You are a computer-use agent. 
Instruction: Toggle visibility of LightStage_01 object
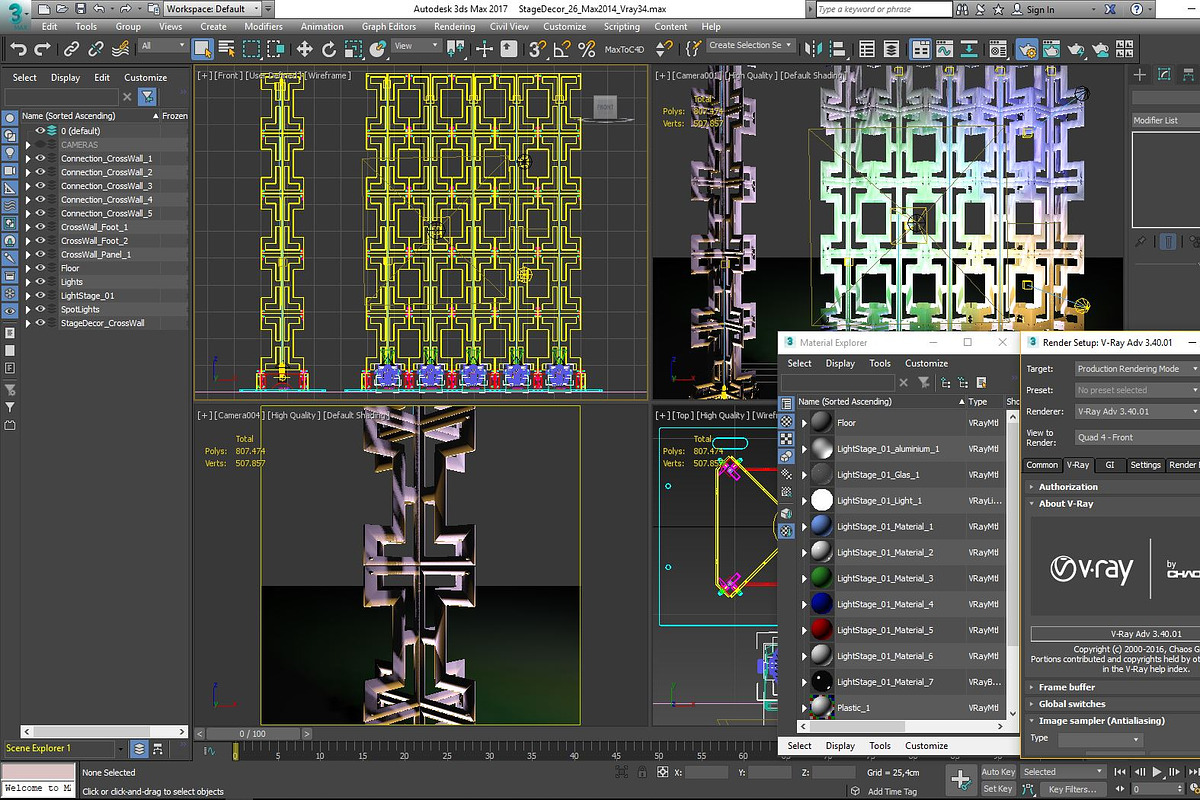click(41, 296)
